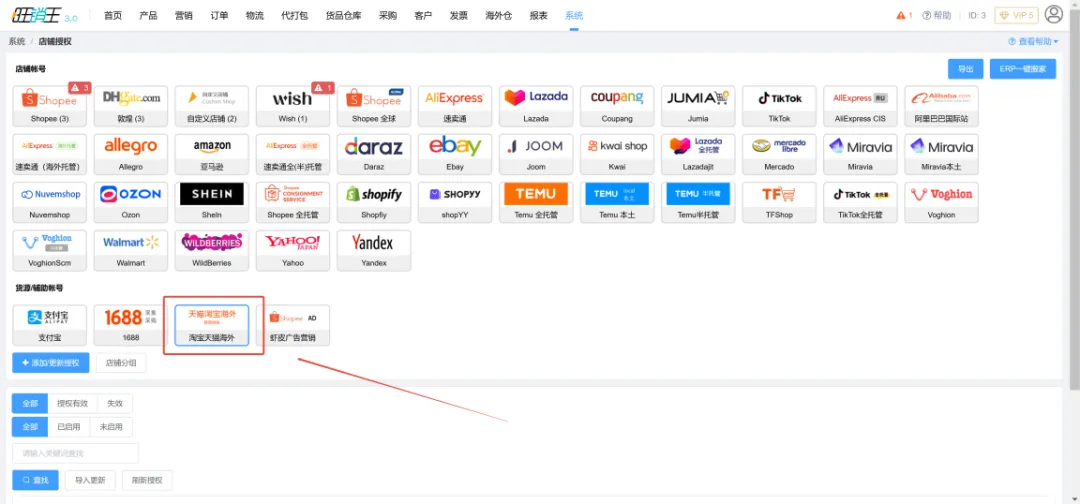Open the 淘宝天猫海外 account card

point(212,325)
